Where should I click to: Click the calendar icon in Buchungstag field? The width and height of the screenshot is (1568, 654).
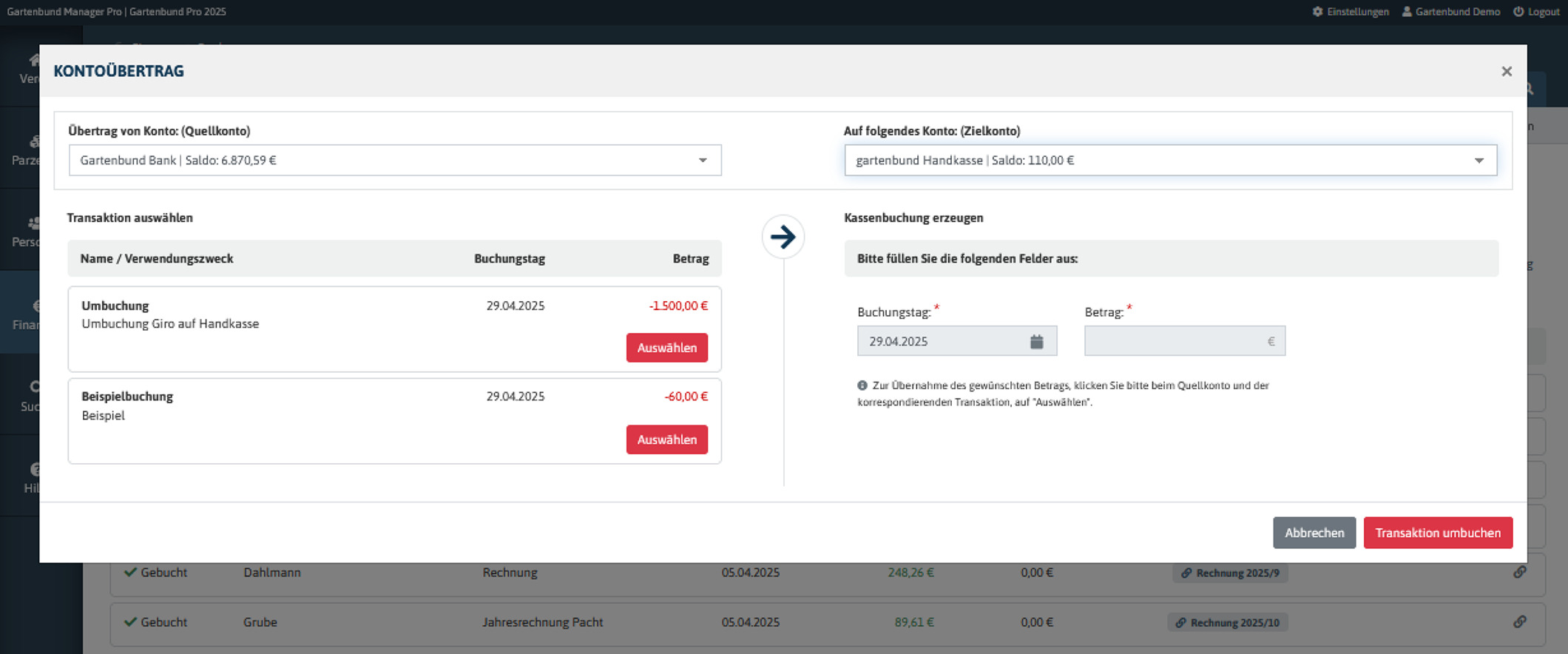click(x=1036, y=341)
